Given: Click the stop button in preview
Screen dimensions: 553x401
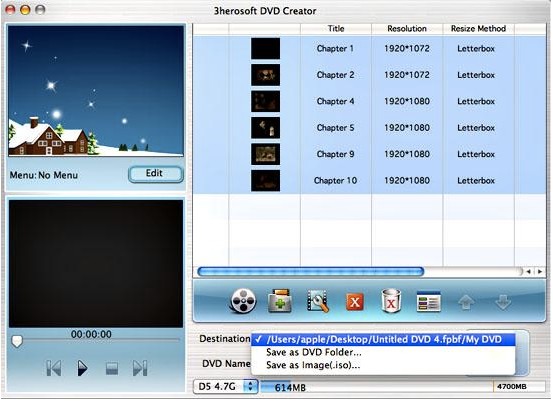Looking at the screenshot, I should (112, 369).
